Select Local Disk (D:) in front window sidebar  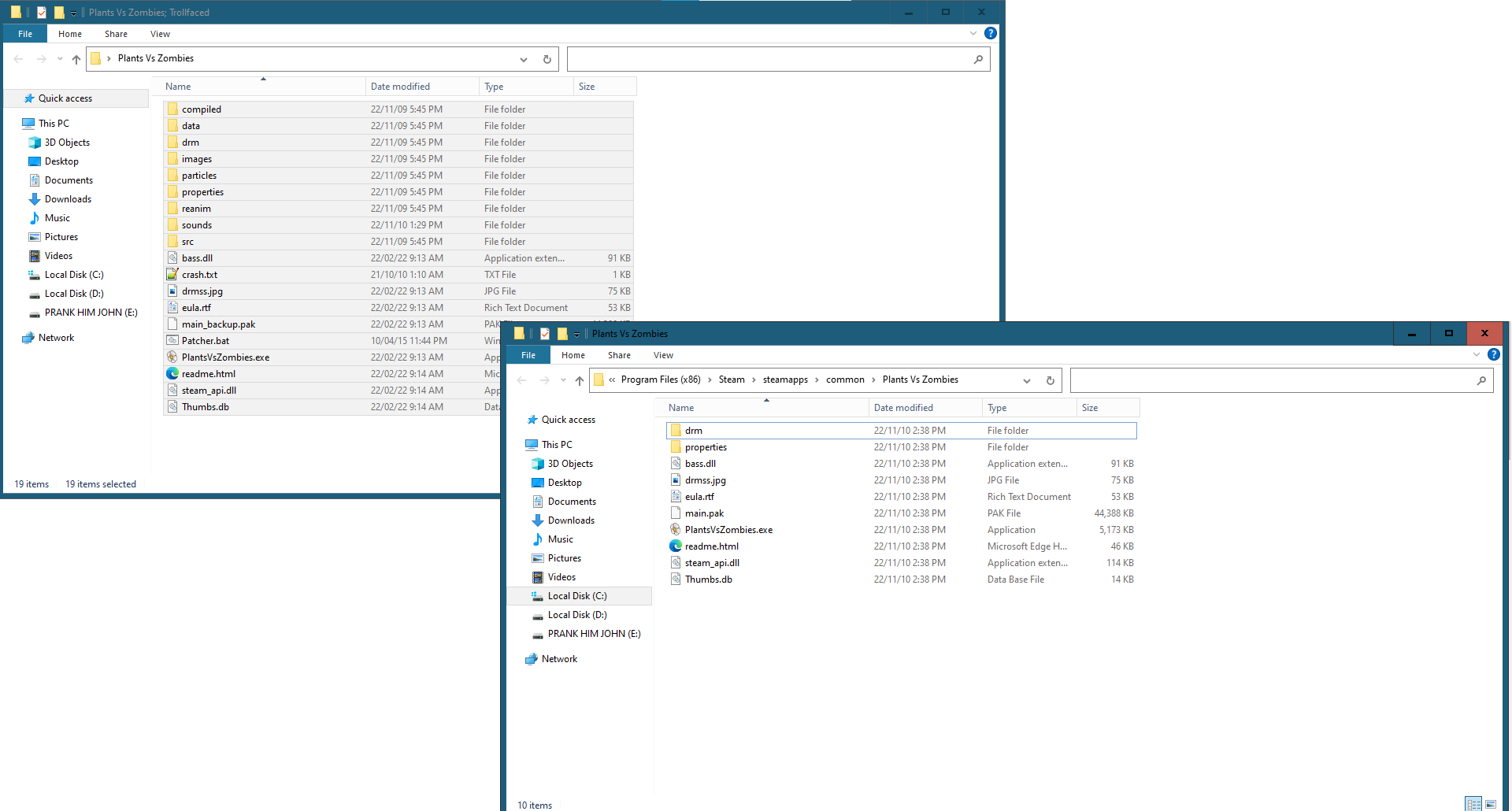pyautogui.click(x=577, y=615)
